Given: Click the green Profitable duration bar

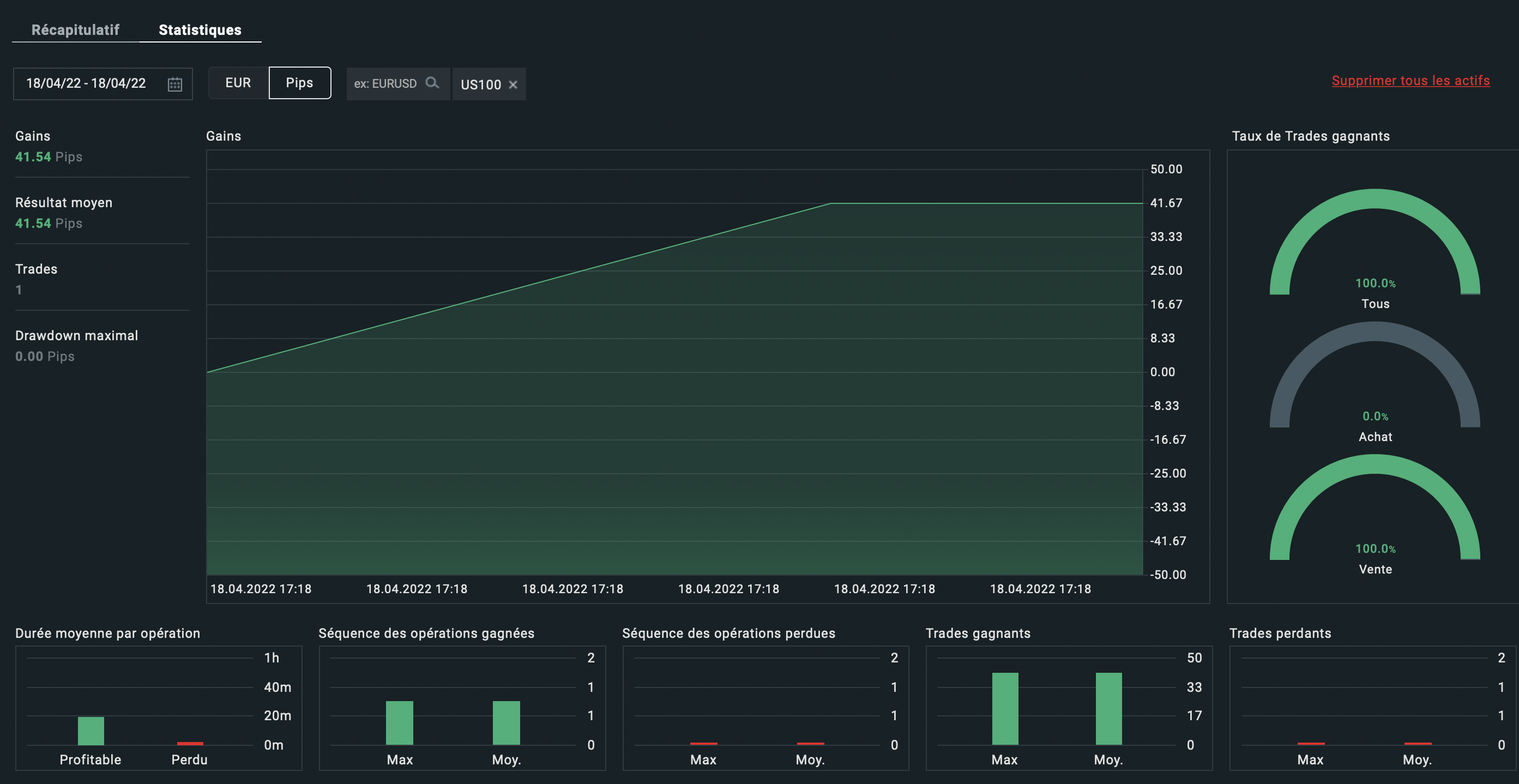Looking at the screenshot, I should tap(91, 731).
